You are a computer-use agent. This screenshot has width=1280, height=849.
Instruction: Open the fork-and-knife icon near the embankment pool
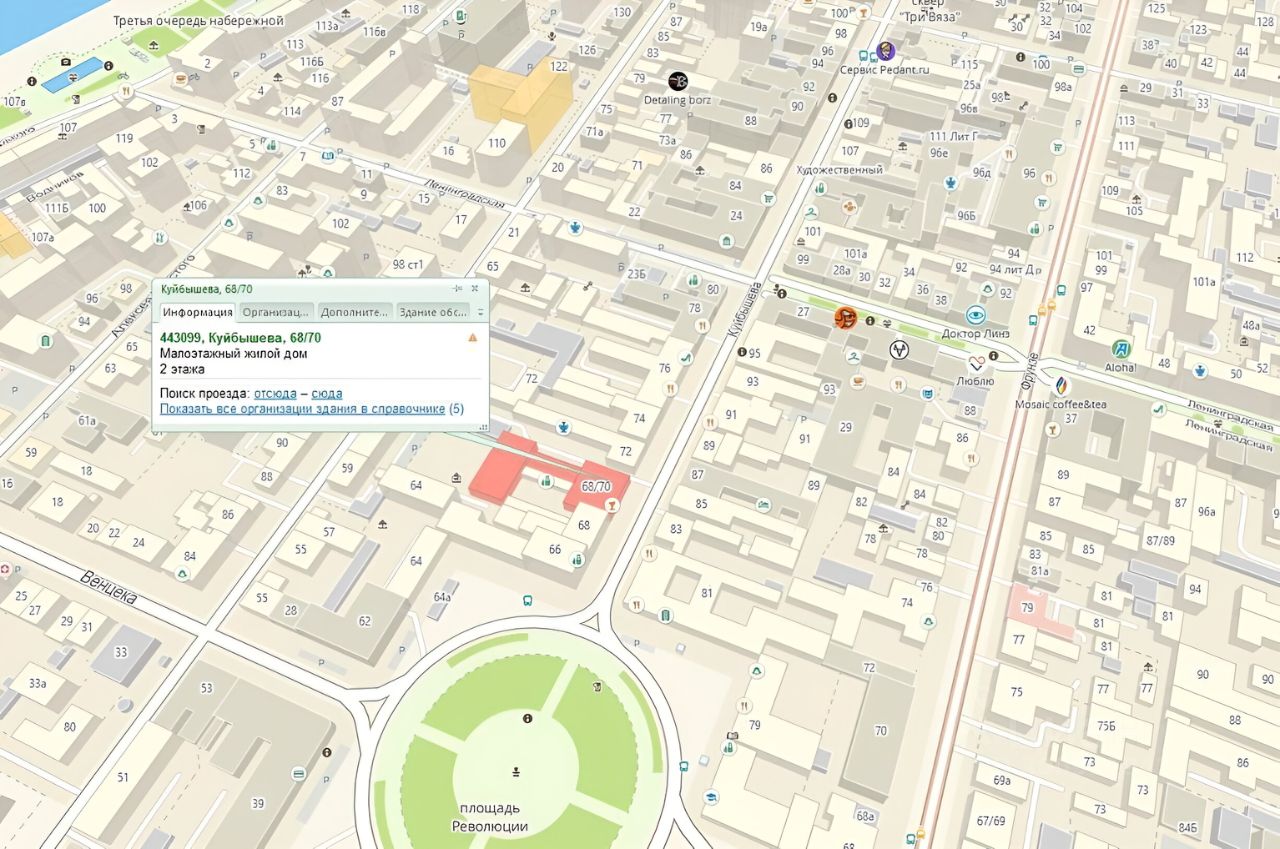pyautogui.click(x=125, y=89)
